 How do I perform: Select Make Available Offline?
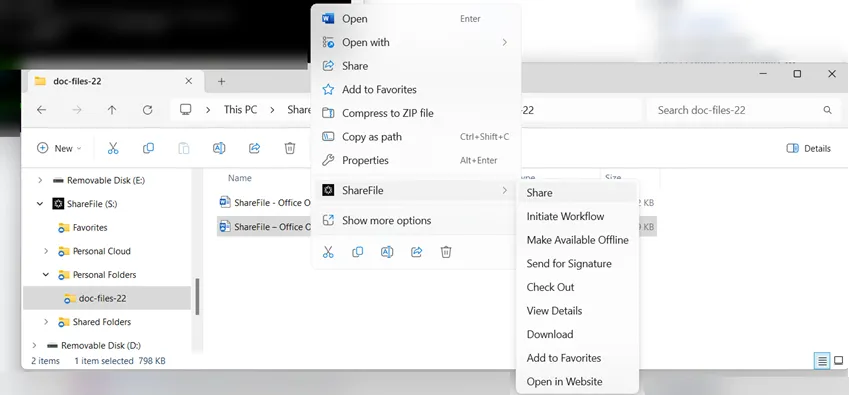click(577, 240)
